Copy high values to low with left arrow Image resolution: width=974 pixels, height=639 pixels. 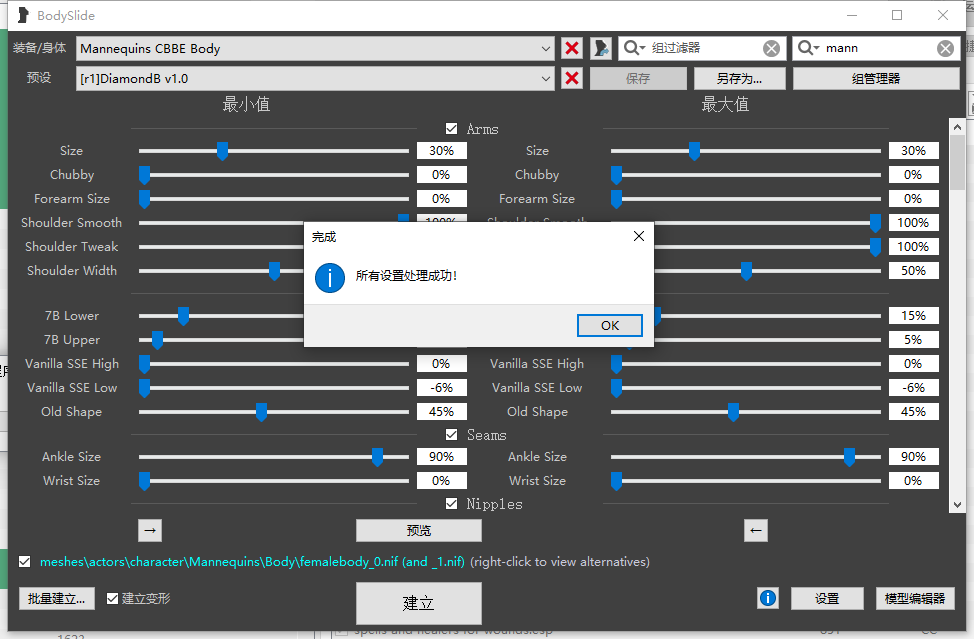[756, 530]
